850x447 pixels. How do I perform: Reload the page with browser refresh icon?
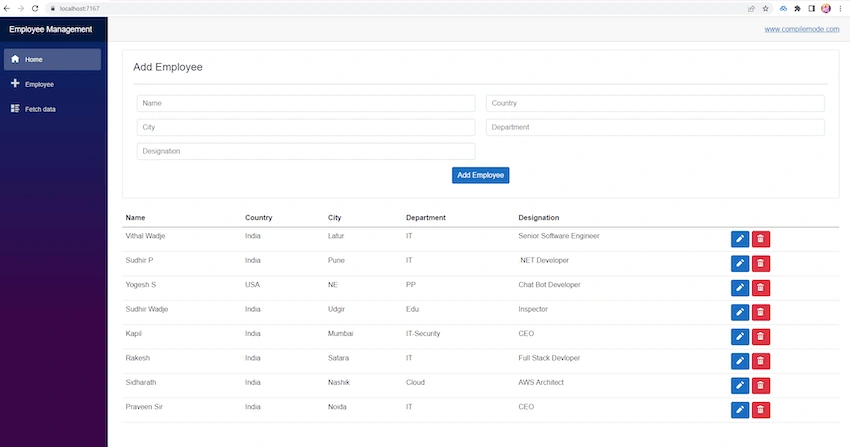pos(35,9)
